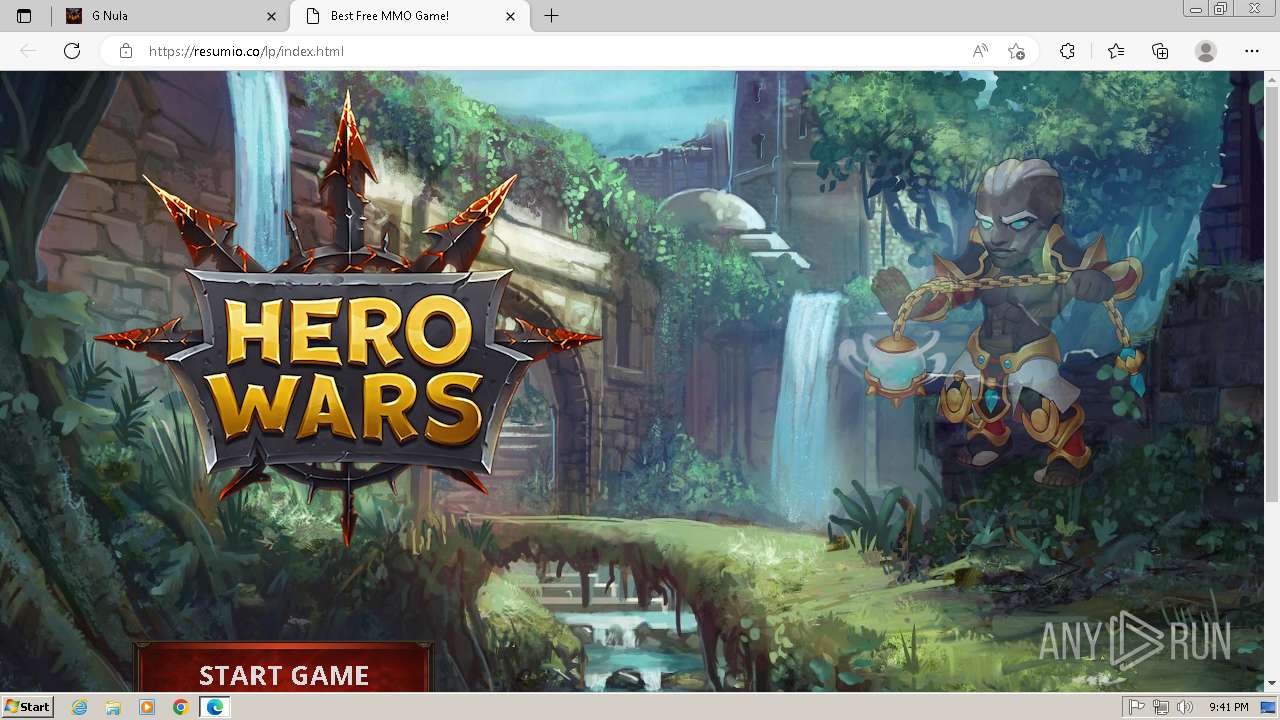Add this page to favorites
Screen dimensions: 1280x720
1017,51
